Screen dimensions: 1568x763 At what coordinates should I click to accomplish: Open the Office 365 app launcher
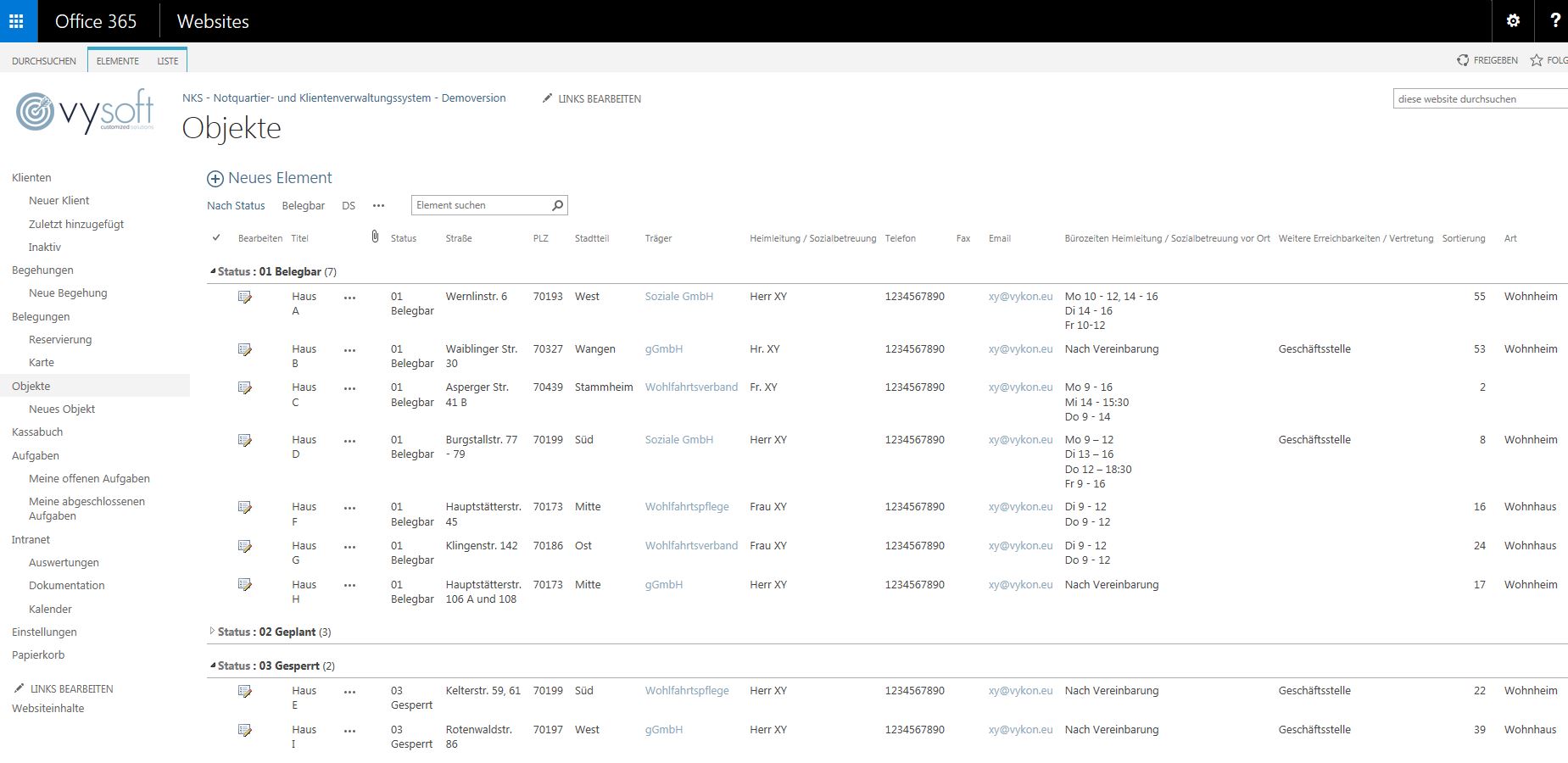tap(17, 21)
